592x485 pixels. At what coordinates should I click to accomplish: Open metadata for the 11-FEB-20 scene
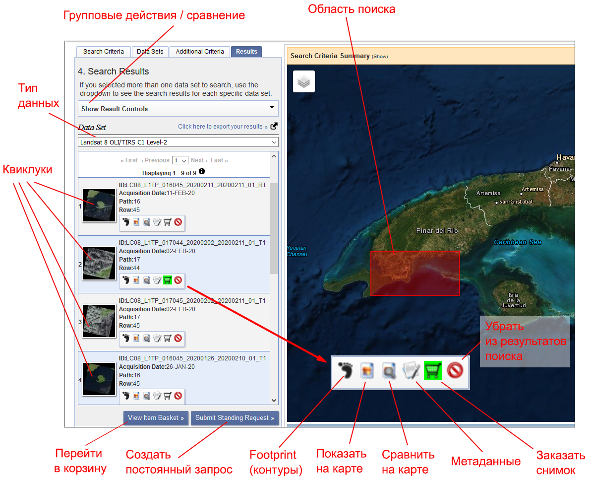(x=157, y=222)
